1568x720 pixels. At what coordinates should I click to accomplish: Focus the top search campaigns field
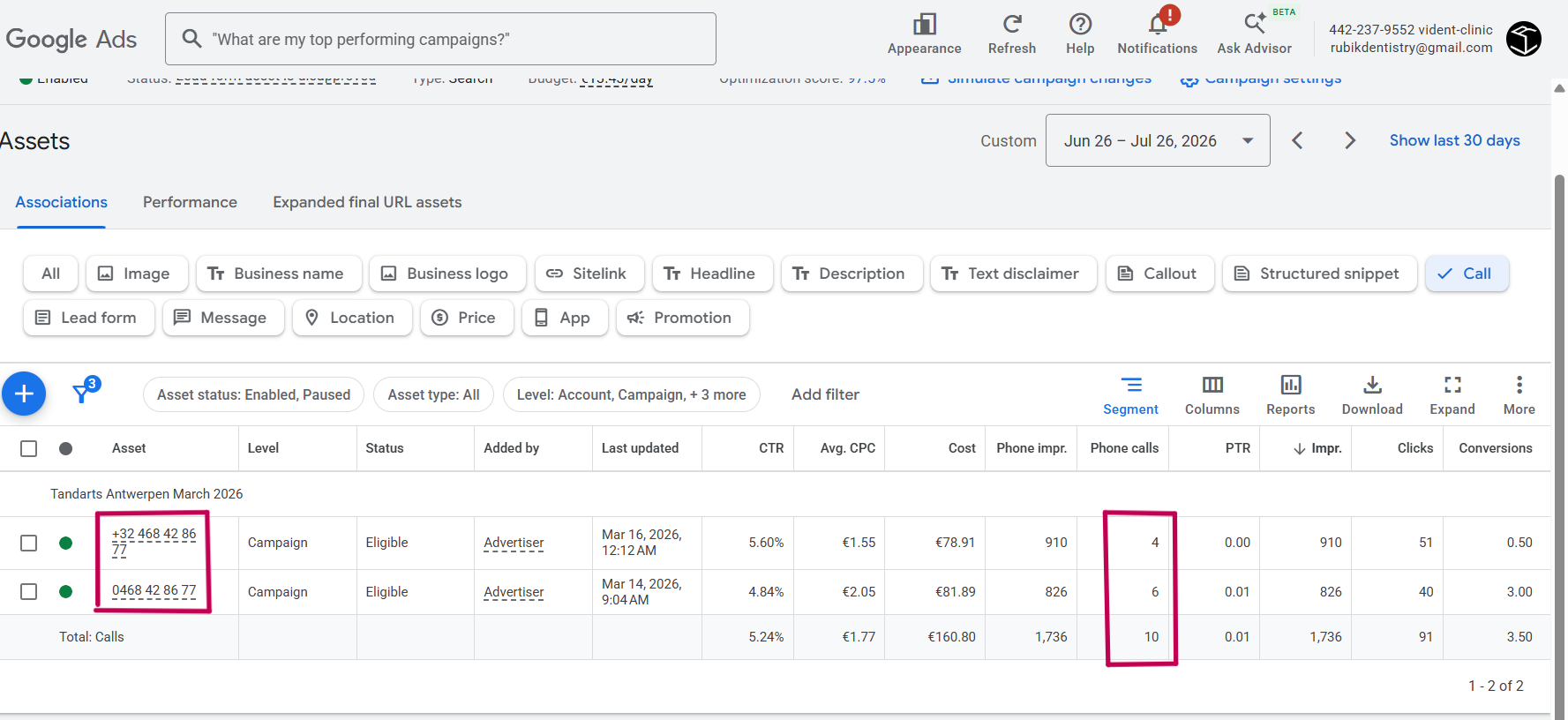pos(440,39)
